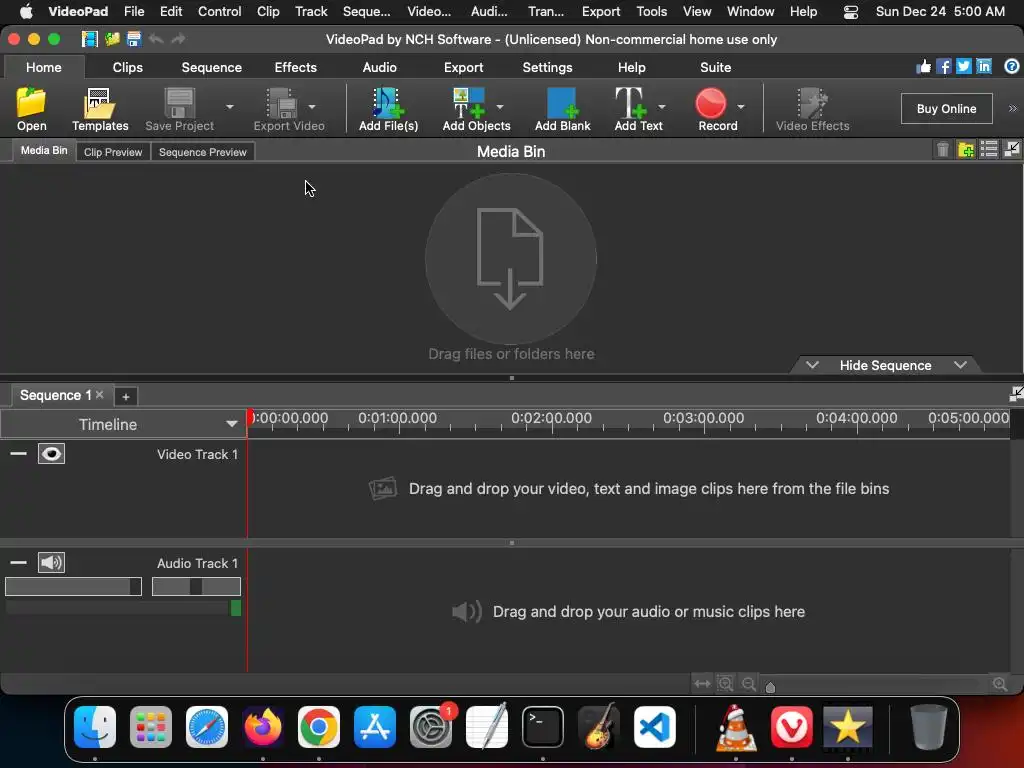Screen dimensions: 1024x768
Task: Adjust Audio Track 1 volume slider
Action: [x=73, y=586]
